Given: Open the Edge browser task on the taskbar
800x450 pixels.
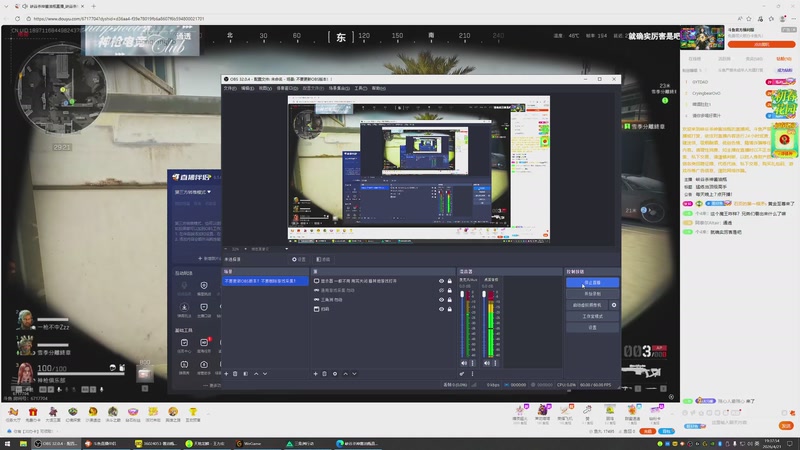Looking at the screenshot, I should 357,443.
